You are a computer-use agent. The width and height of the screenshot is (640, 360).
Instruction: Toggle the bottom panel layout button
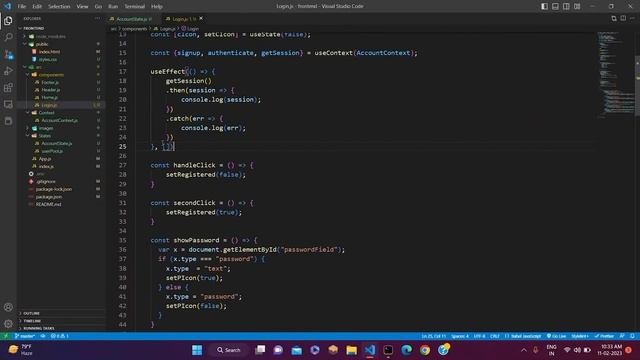(x=556, y=6)
